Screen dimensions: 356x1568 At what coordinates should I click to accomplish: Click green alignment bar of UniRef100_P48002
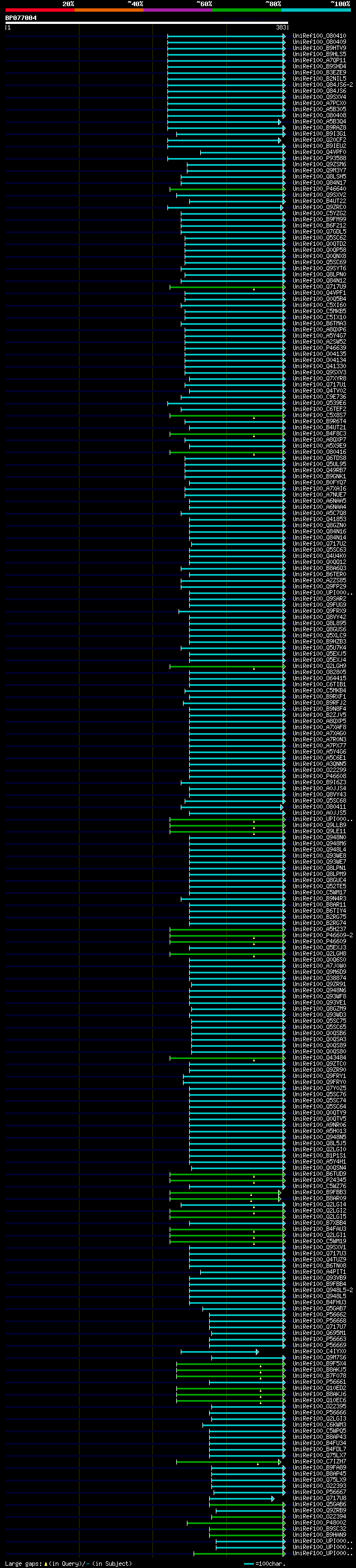click(x=235, y=1523)
